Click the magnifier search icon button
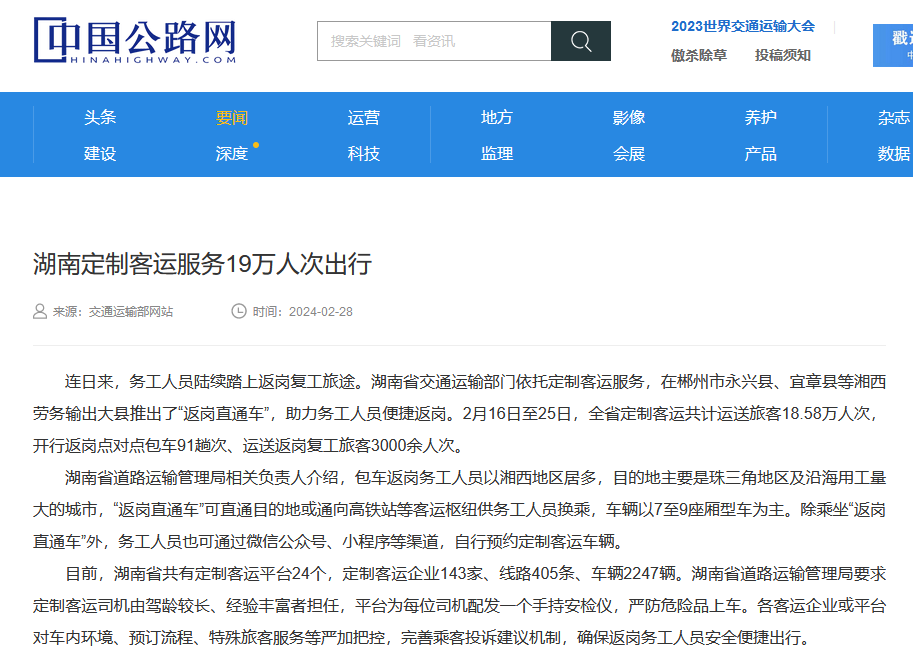Image resolution: width=913 pixels, height=657 pixels. click(581, 41)
